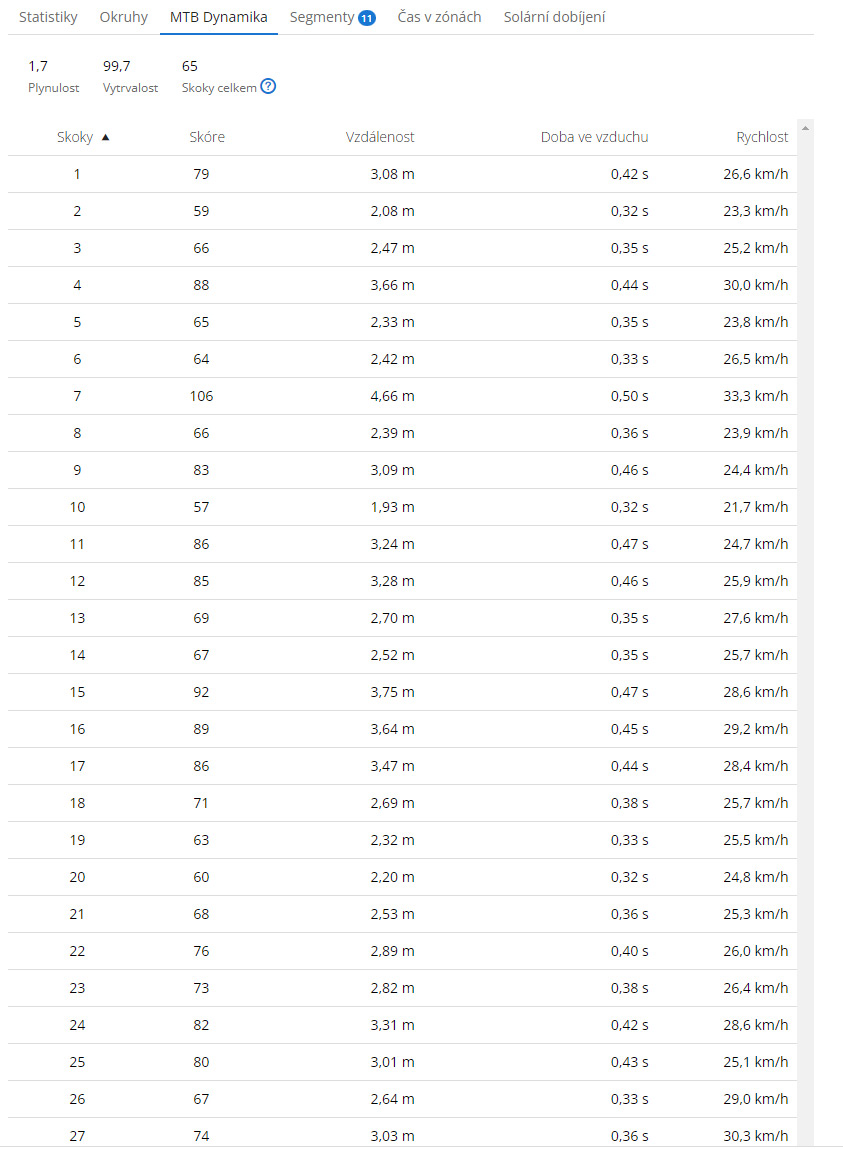Image resolution: width=843 pixels, height=1149 pixels.
Task: Sort the table by the Skóre column
Action: [207, 137]
